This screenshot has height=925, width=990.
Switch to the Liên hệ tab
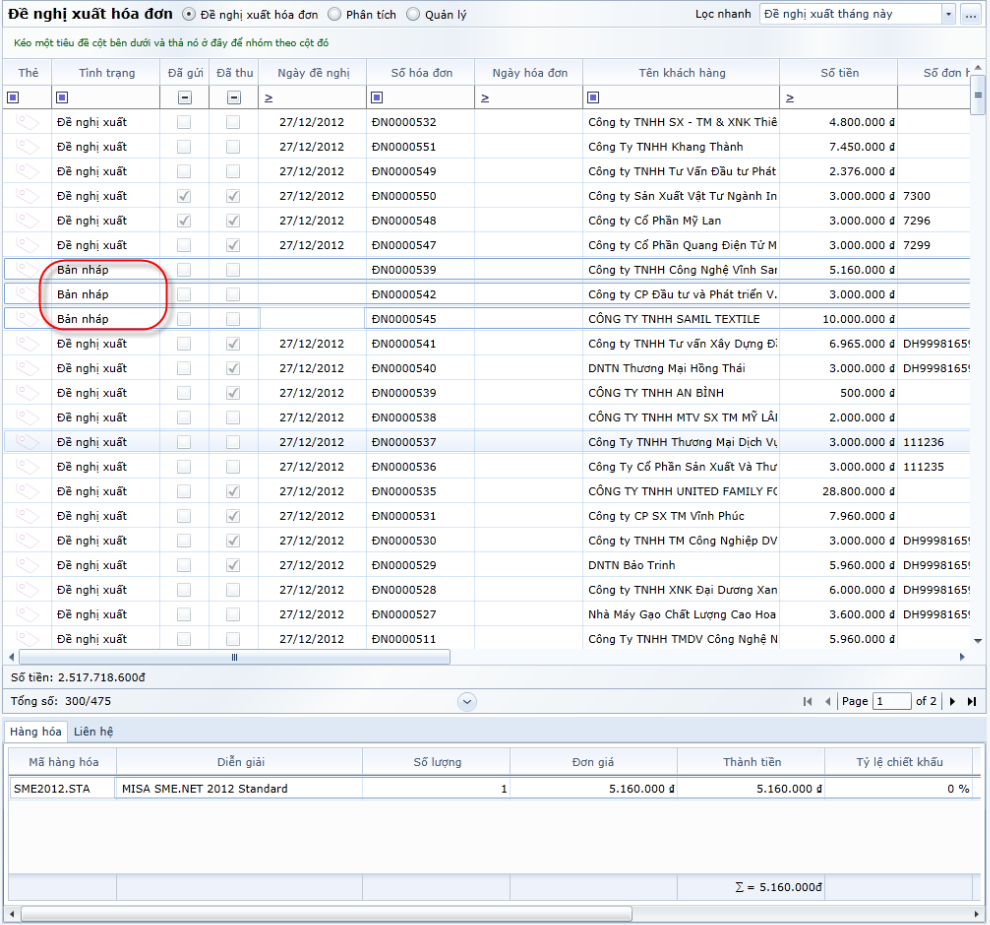(93, 732)
